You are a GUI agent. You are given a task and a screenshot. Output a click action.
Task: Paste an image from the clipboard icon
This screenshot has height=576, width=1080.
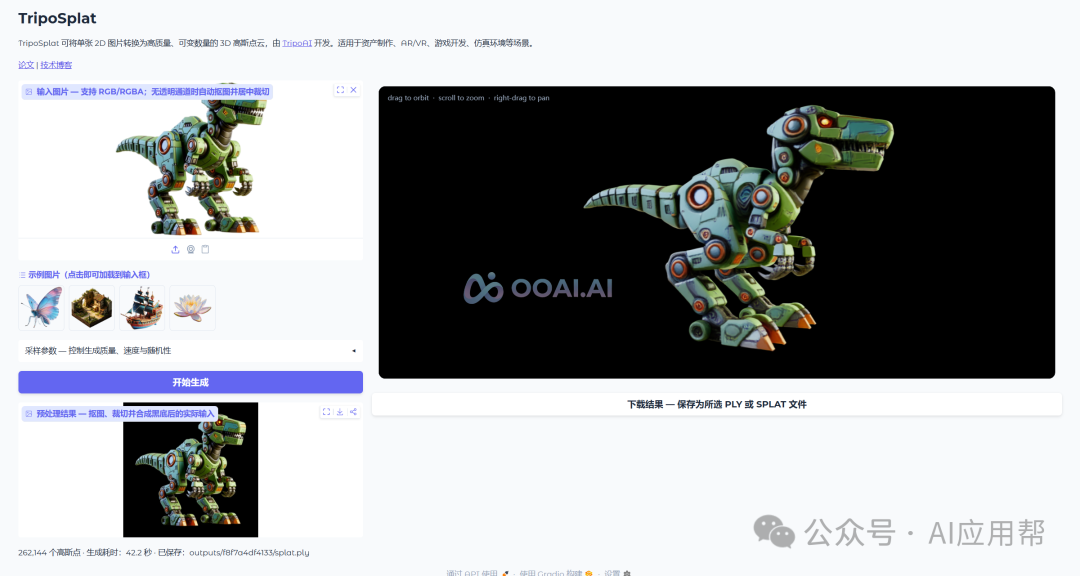(x=205, y=249)
